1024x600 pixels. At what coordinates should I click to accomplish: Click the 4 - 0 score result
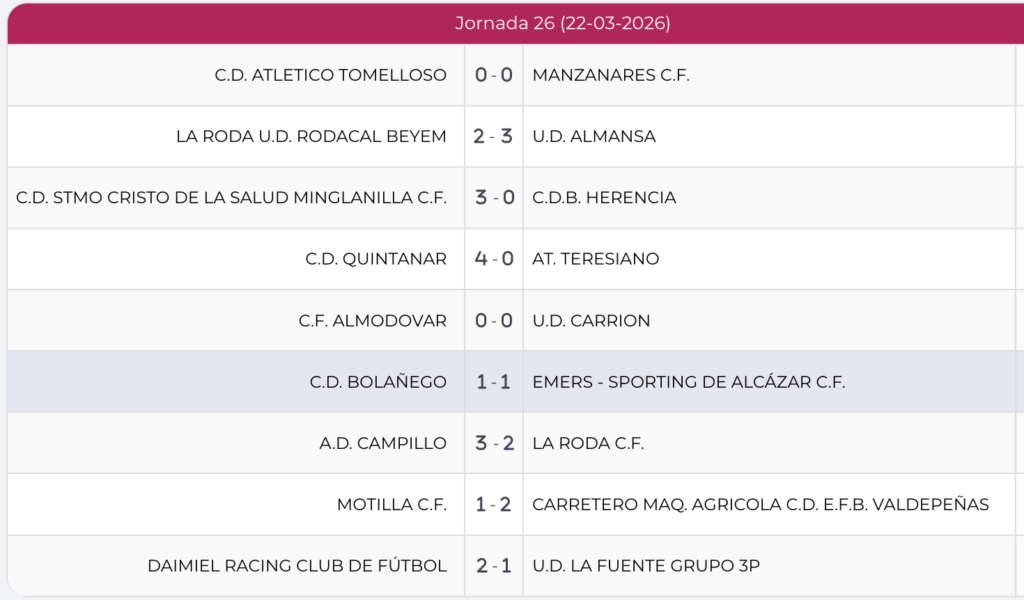493,259
